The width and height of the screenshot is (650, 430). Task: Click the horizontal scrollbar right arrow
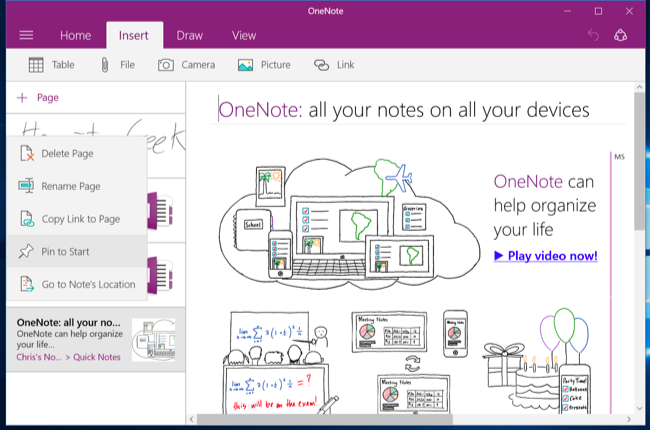tap(629, 419)
